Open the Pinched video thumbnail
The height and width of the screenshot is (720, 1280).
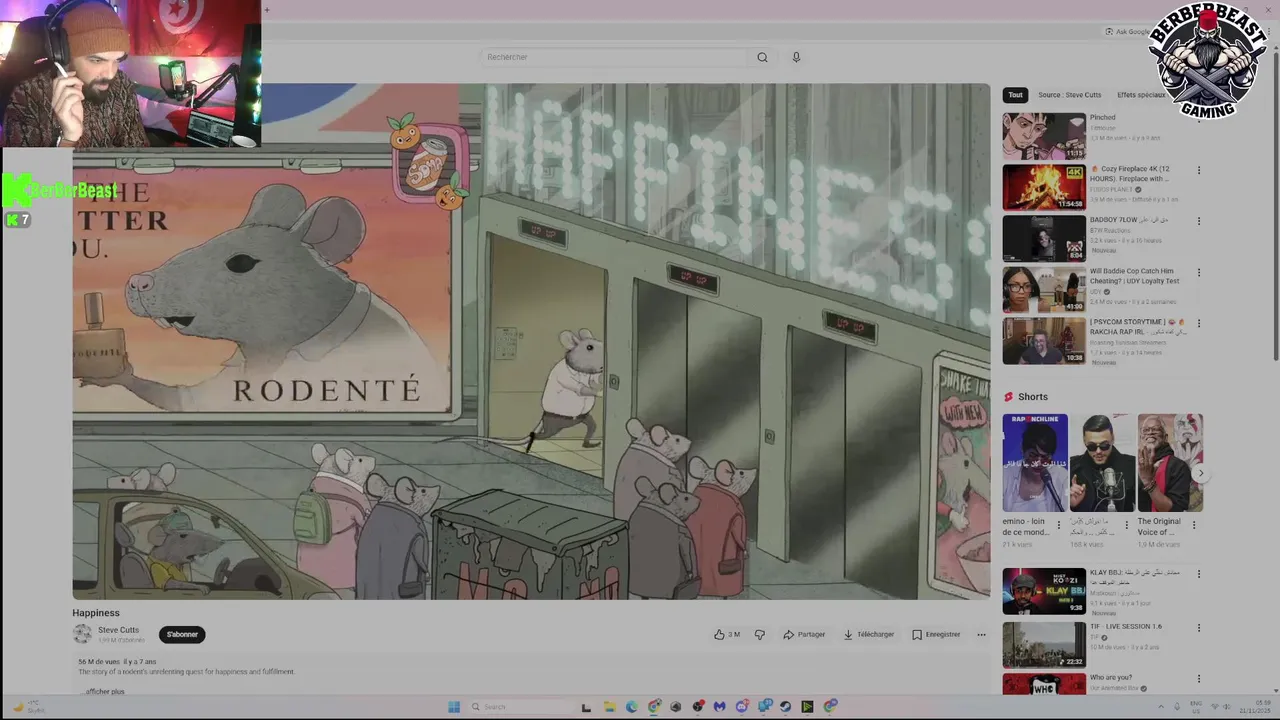point(1044,135)
